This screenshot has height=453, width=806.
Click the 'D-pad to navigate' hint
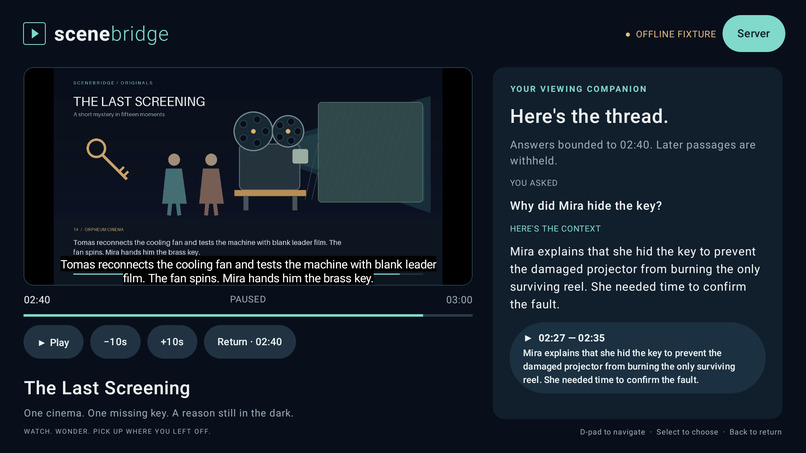[x=612, y=432]
